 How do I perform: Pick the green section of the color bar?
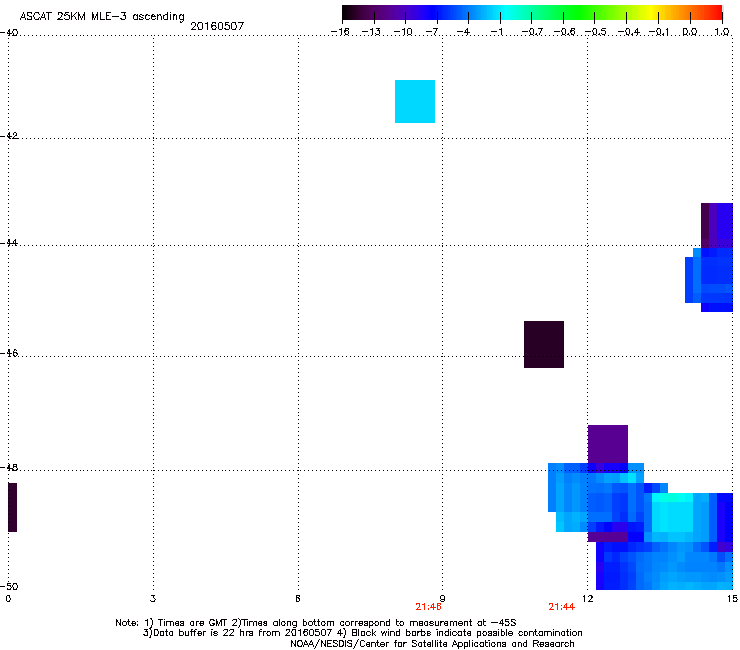[x=579, y=13]
